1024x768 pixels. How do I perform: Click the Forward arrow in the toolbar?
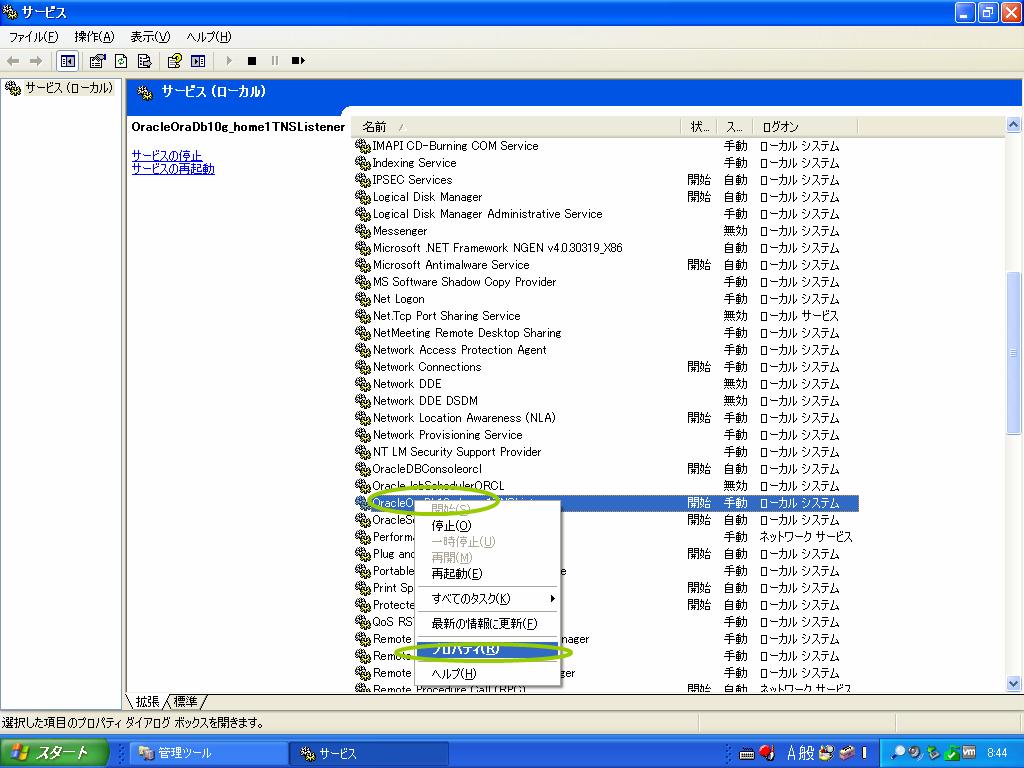click(x=36, y=61)
